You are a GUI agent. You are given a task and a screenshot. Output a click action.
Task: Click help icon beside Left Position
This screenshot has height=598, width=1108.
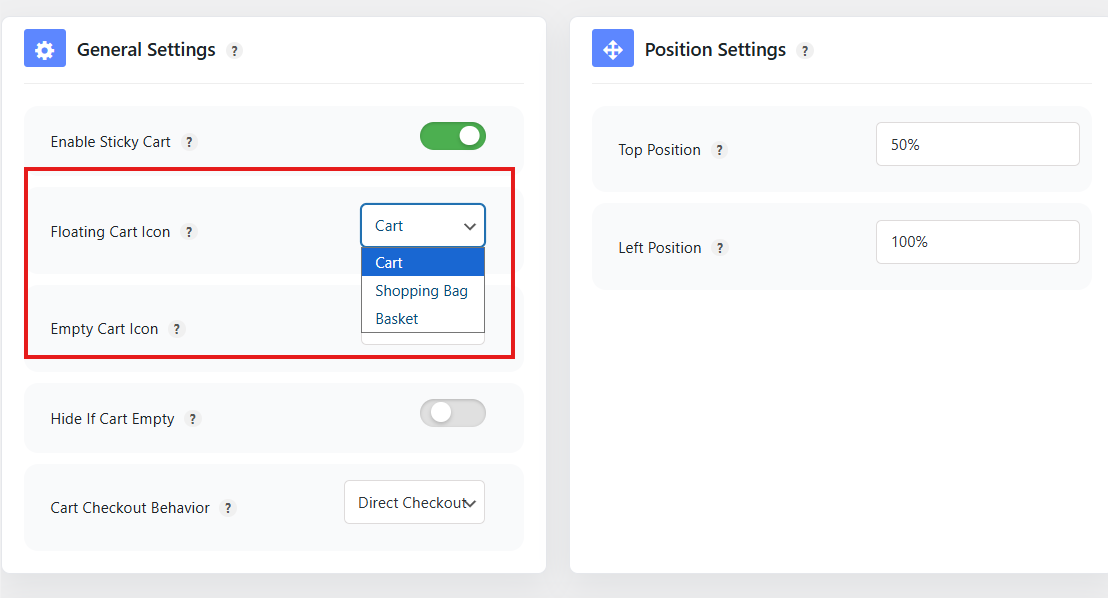[x=720, y=248]
